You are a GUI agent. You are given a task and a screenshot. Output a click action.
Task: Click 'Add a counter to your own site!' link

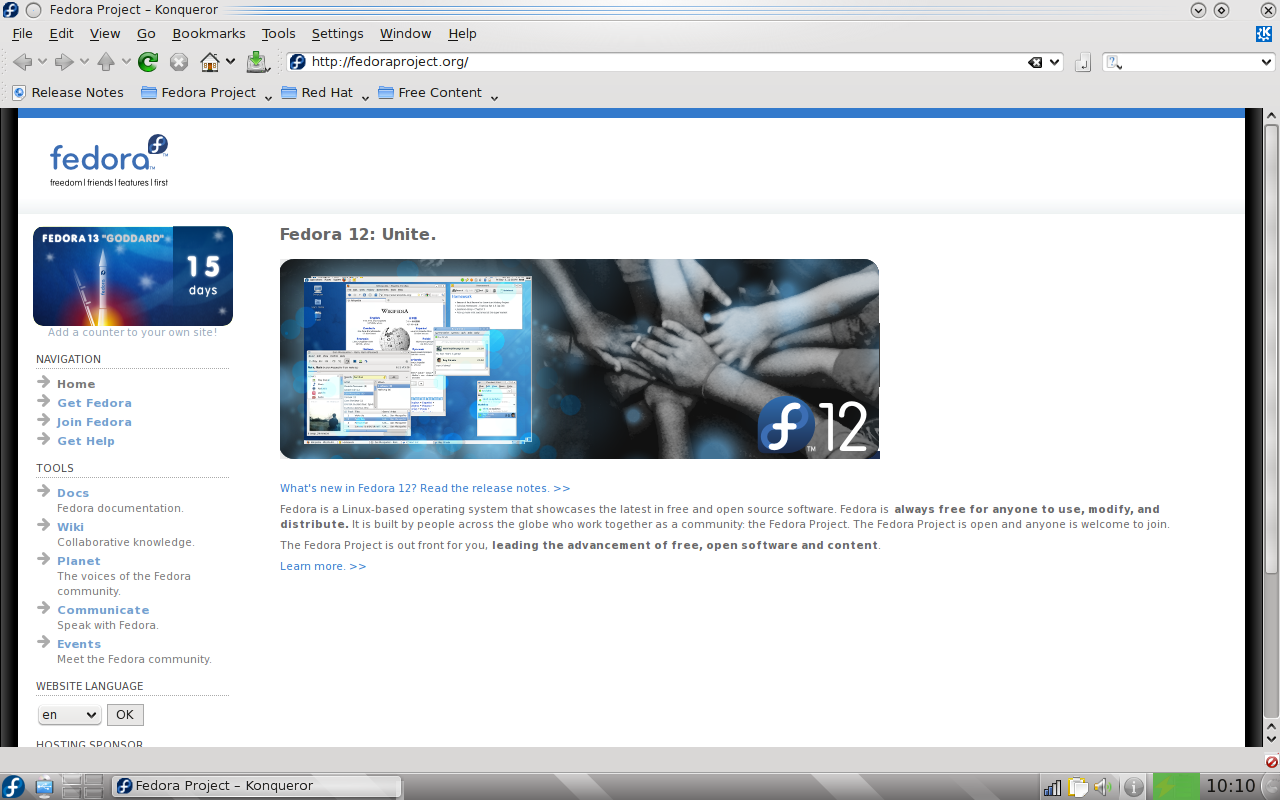[132, 333]
